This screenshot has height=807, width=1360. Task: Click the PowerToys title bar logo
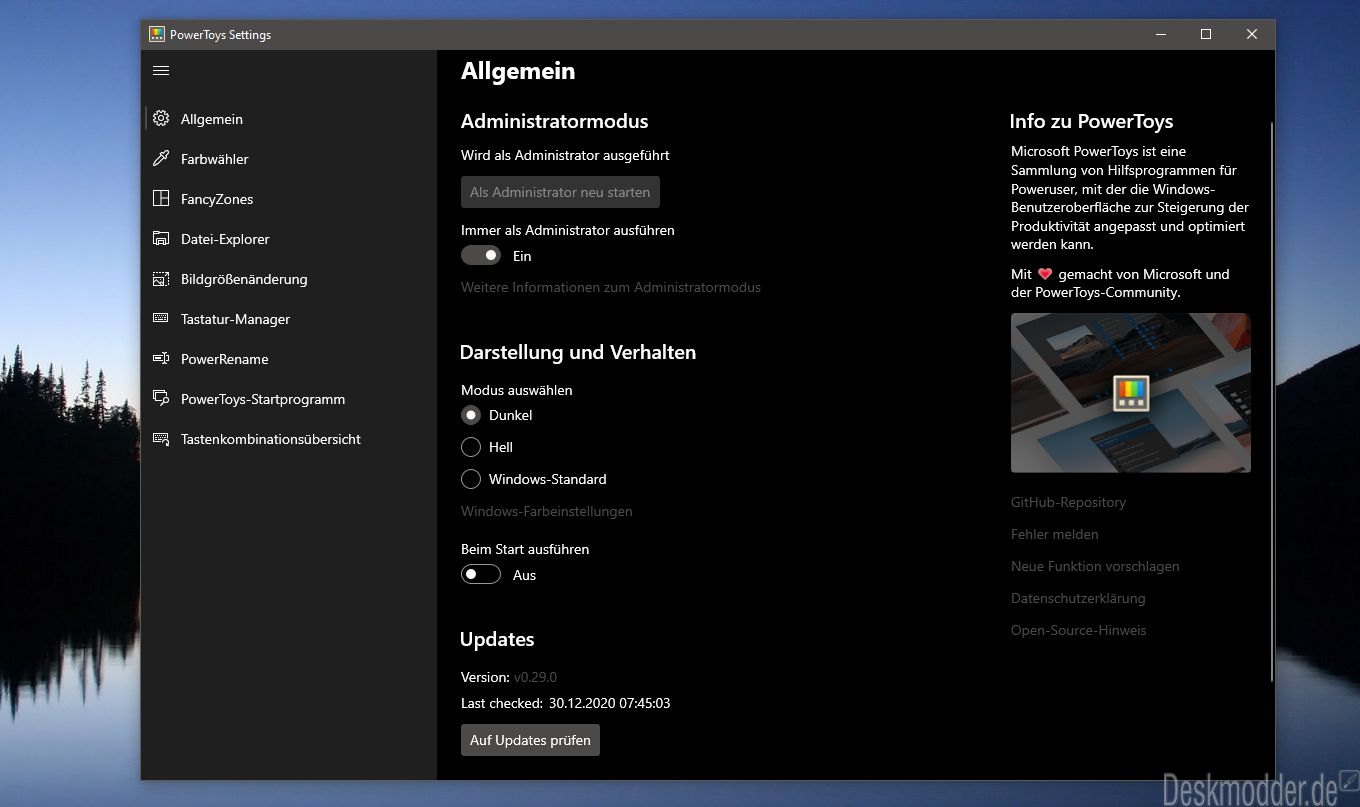click(157, 34)
